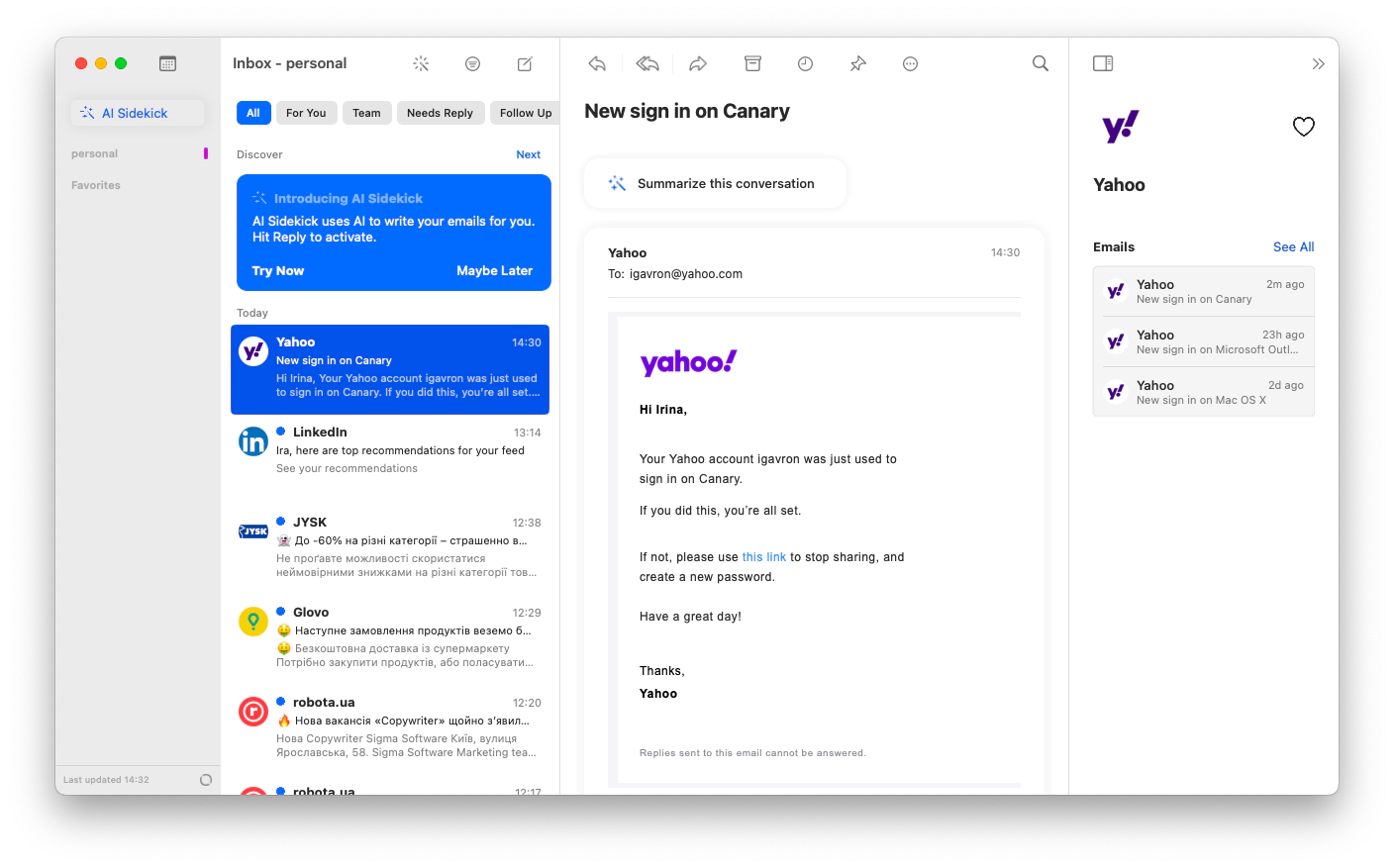This screenshot has height=868, width=1394.
Task: Click Next in the Discover section
Action: click(x=529, y=154)
